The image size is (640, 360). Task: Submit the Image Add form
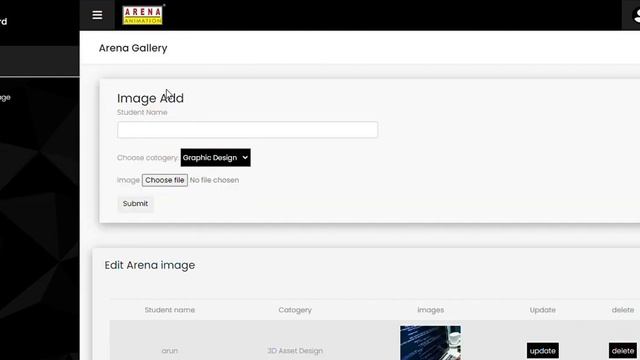point(136,204)
